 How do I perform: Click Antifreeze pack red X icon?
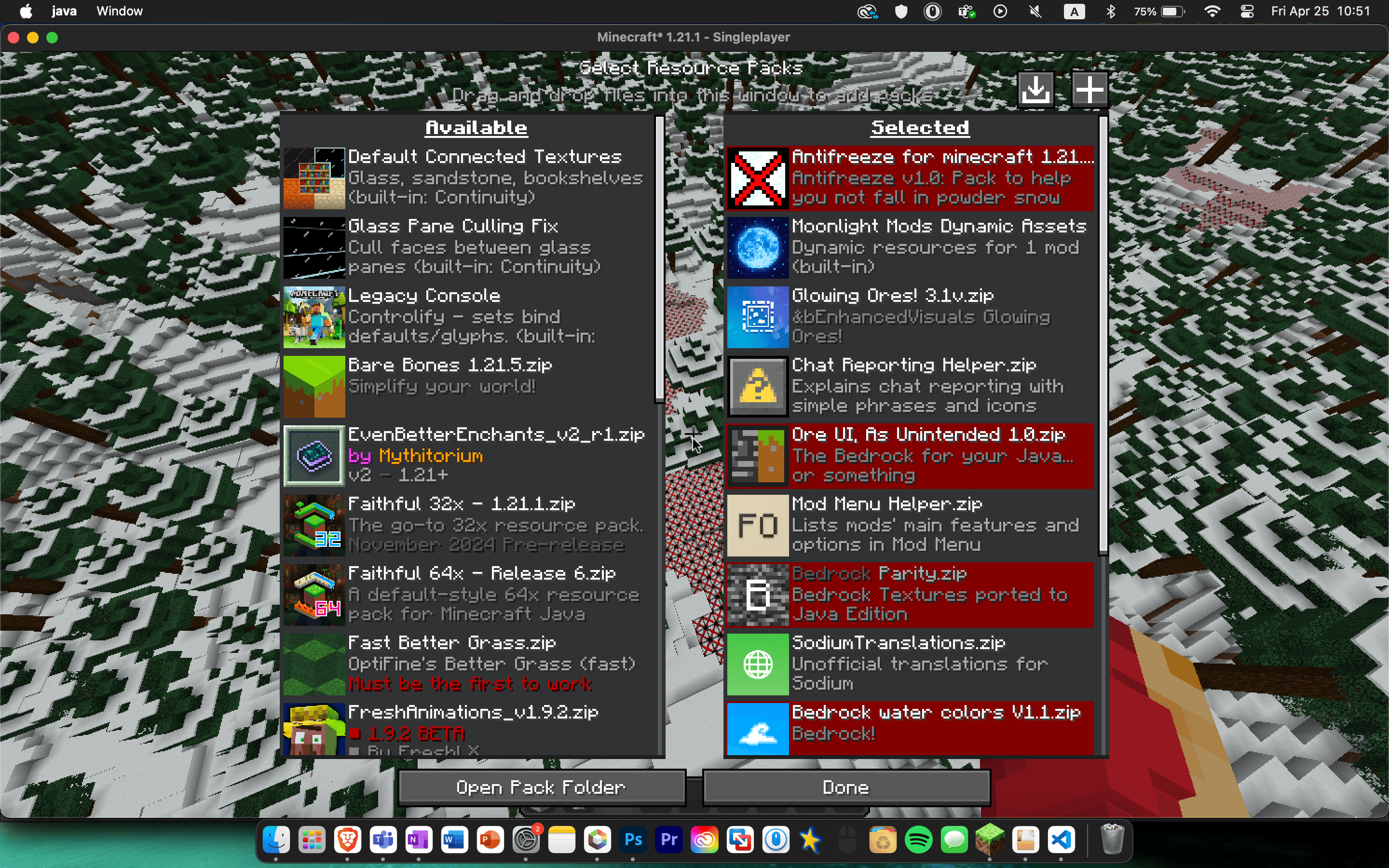758,178
